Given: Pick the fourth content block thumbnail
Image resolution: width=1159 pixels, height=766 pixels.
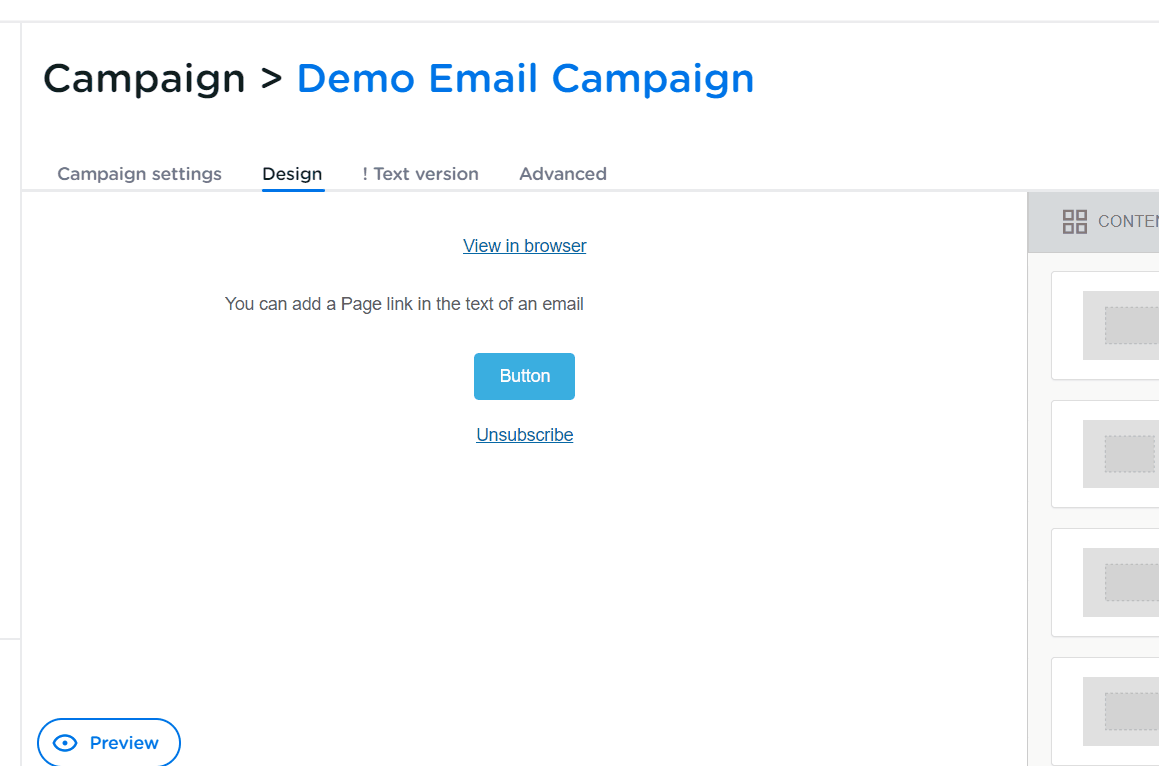Looking at the screenshot, I should coord(1120,711).
